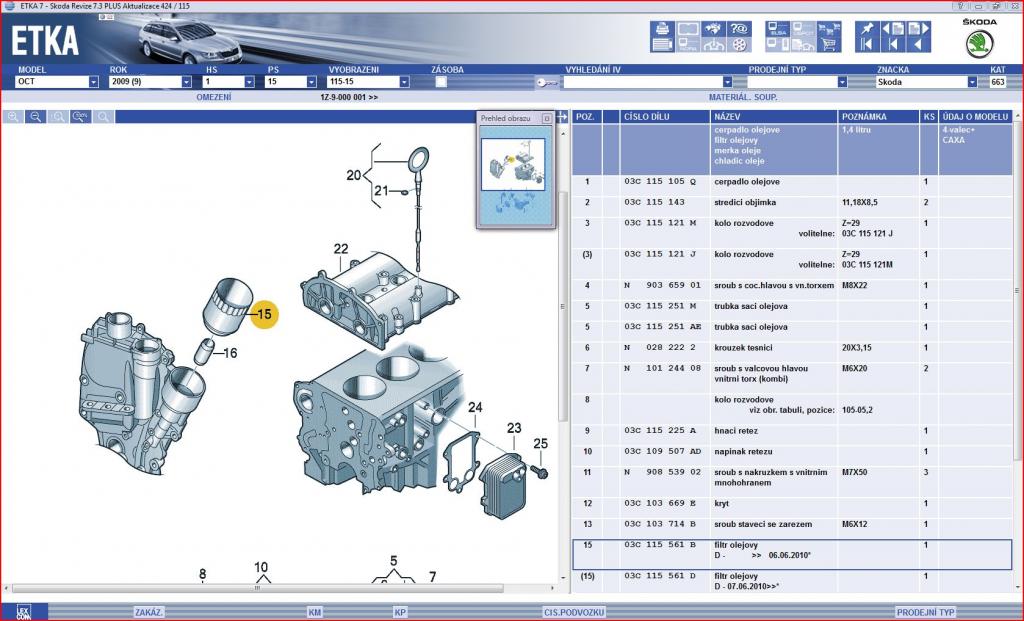The height and width of the screenshot is (621, 1024).
Task: Toggle the ZÁSOBA checkbox
Action: point(441,82)
